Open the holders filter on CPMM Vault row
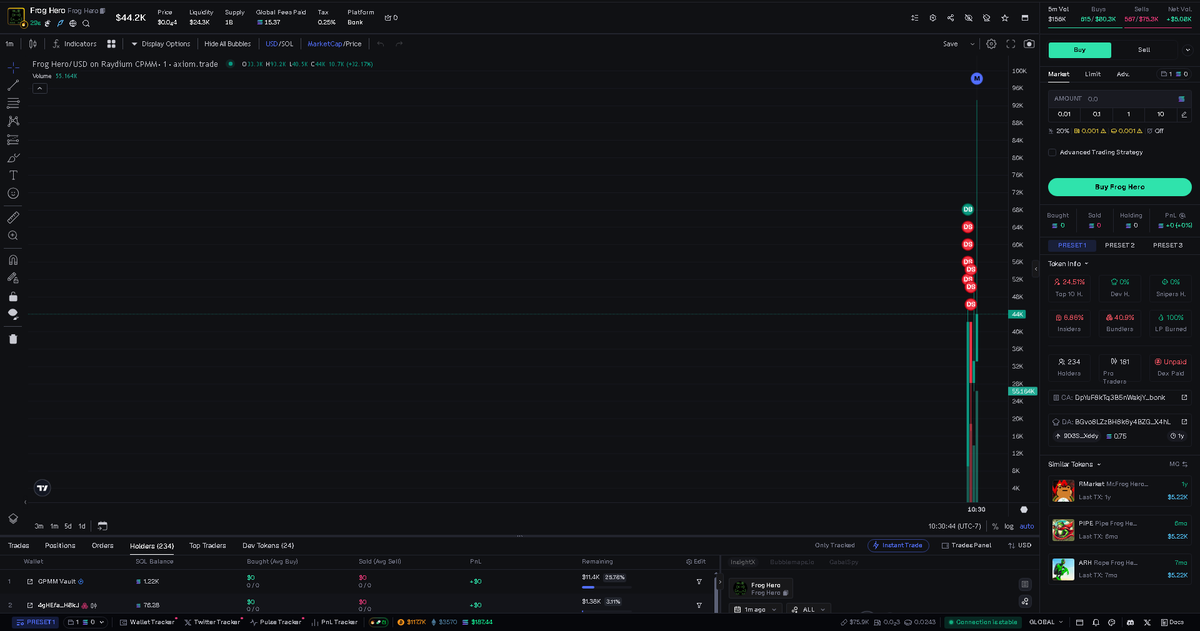Viewport: 1200px width, 631px height. pos(699,581)
